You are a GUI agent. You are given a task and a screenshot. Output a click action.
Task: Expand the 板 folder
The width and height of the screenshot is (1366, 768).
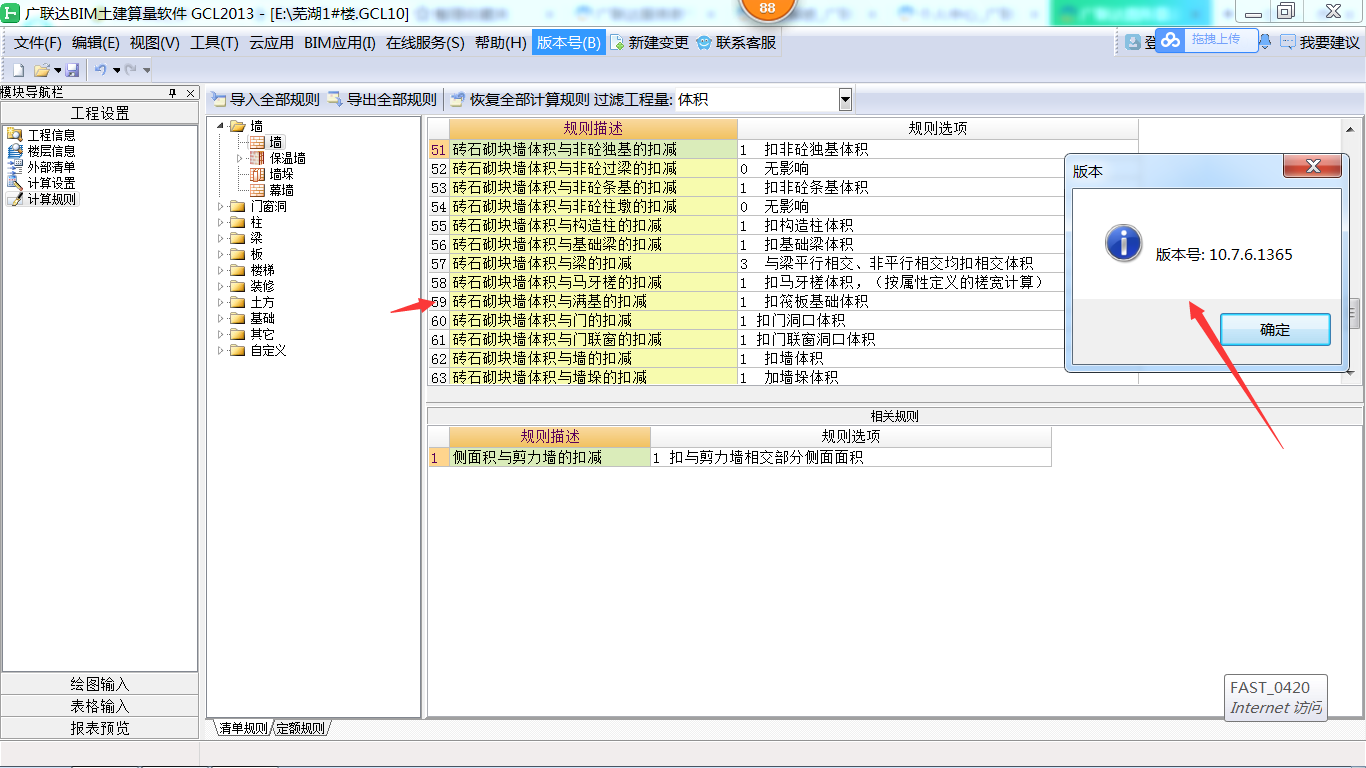(x=221, y=255)
